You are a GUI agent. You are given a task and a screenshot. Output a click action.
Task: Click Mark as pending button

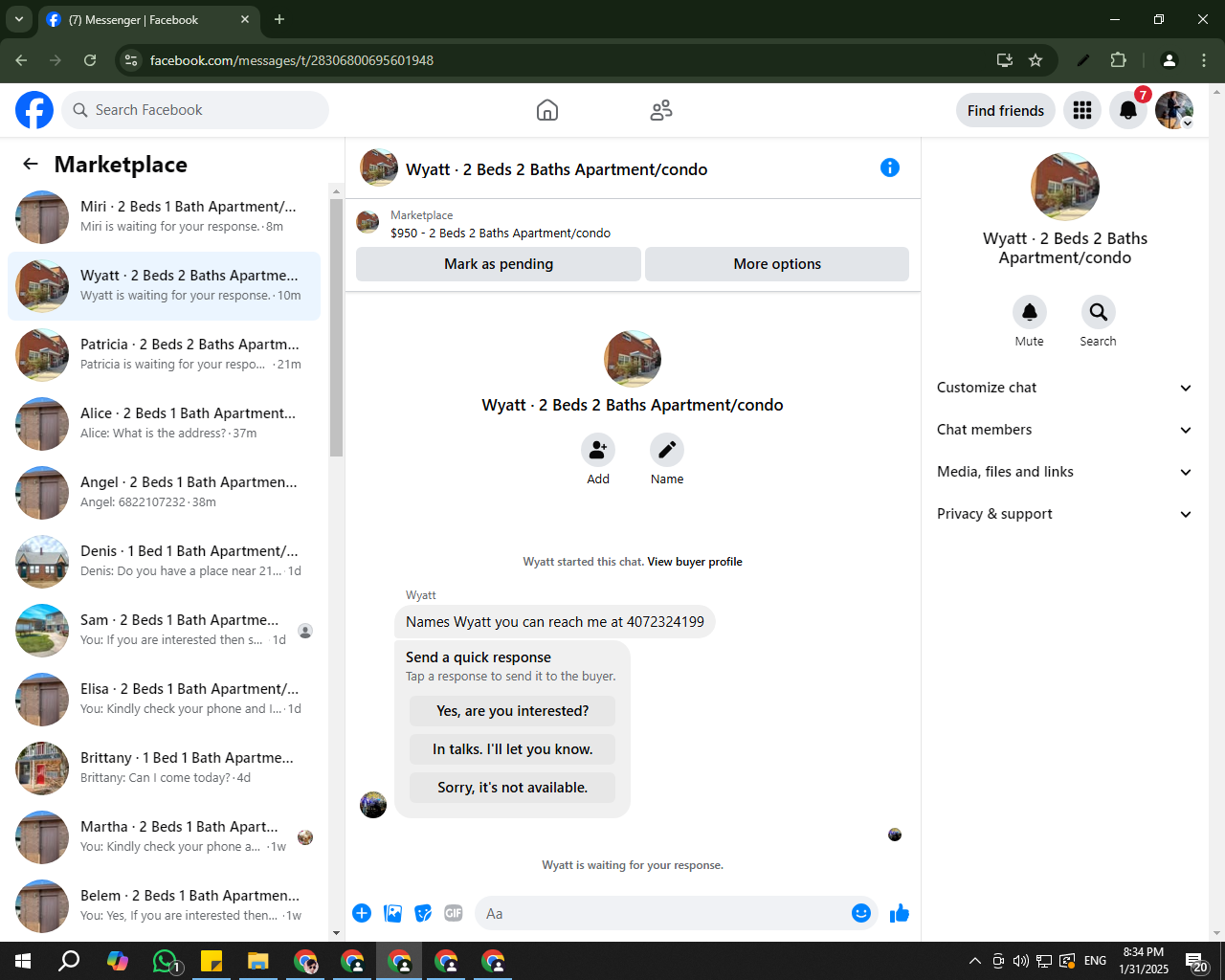point(499,264)
